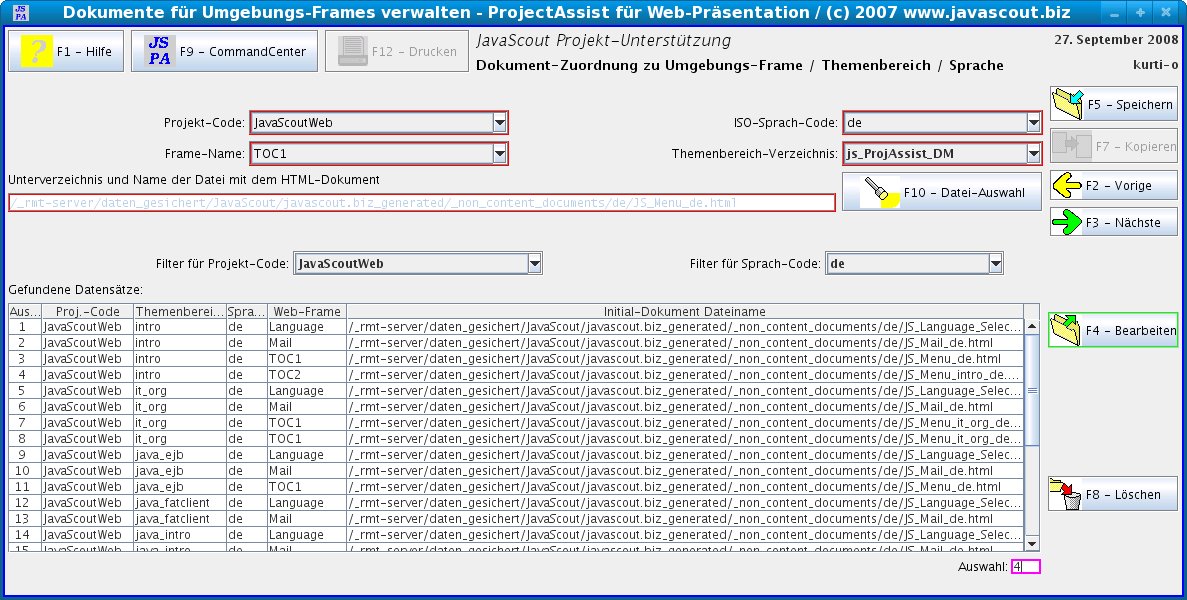Open the Filter für Sprach-Code dropdown
1187x600 pixels.
tap(995, 264)
